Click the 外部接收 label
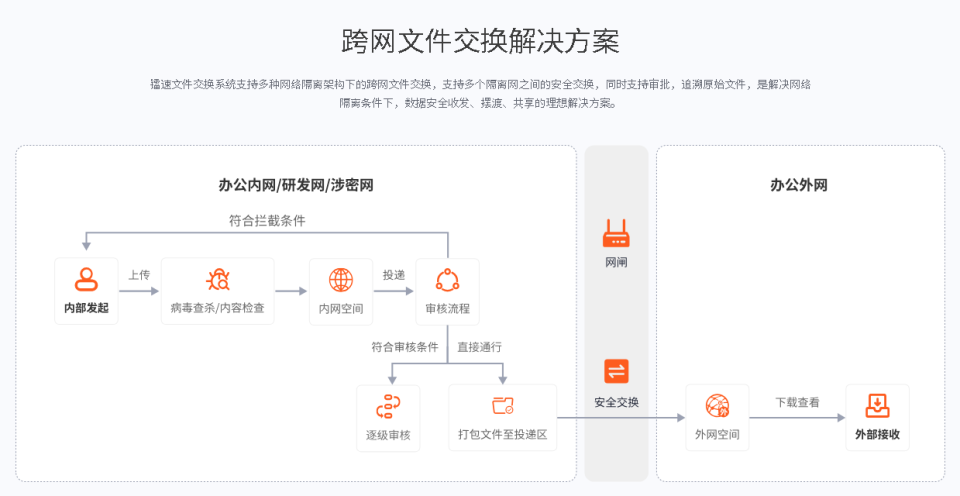960x496 pixels. pyautogui.click(x=877, y=434)
